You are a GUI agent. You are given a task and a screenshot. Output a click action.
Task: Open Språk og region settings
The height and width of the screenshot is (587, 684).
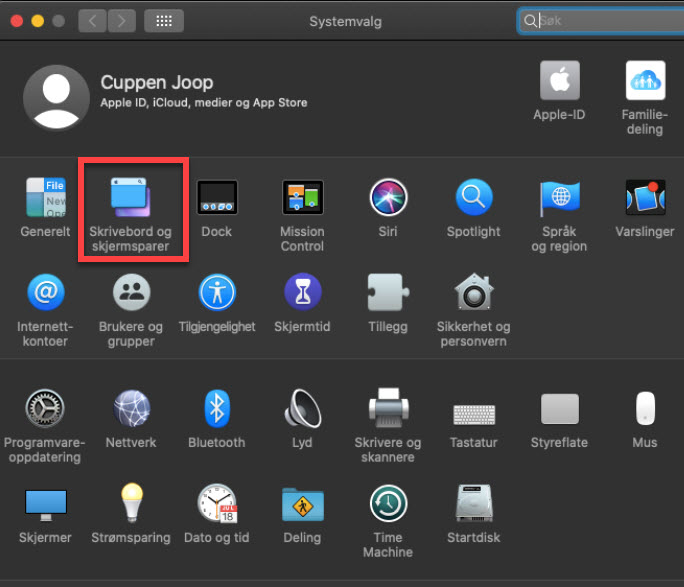[560, 198]
